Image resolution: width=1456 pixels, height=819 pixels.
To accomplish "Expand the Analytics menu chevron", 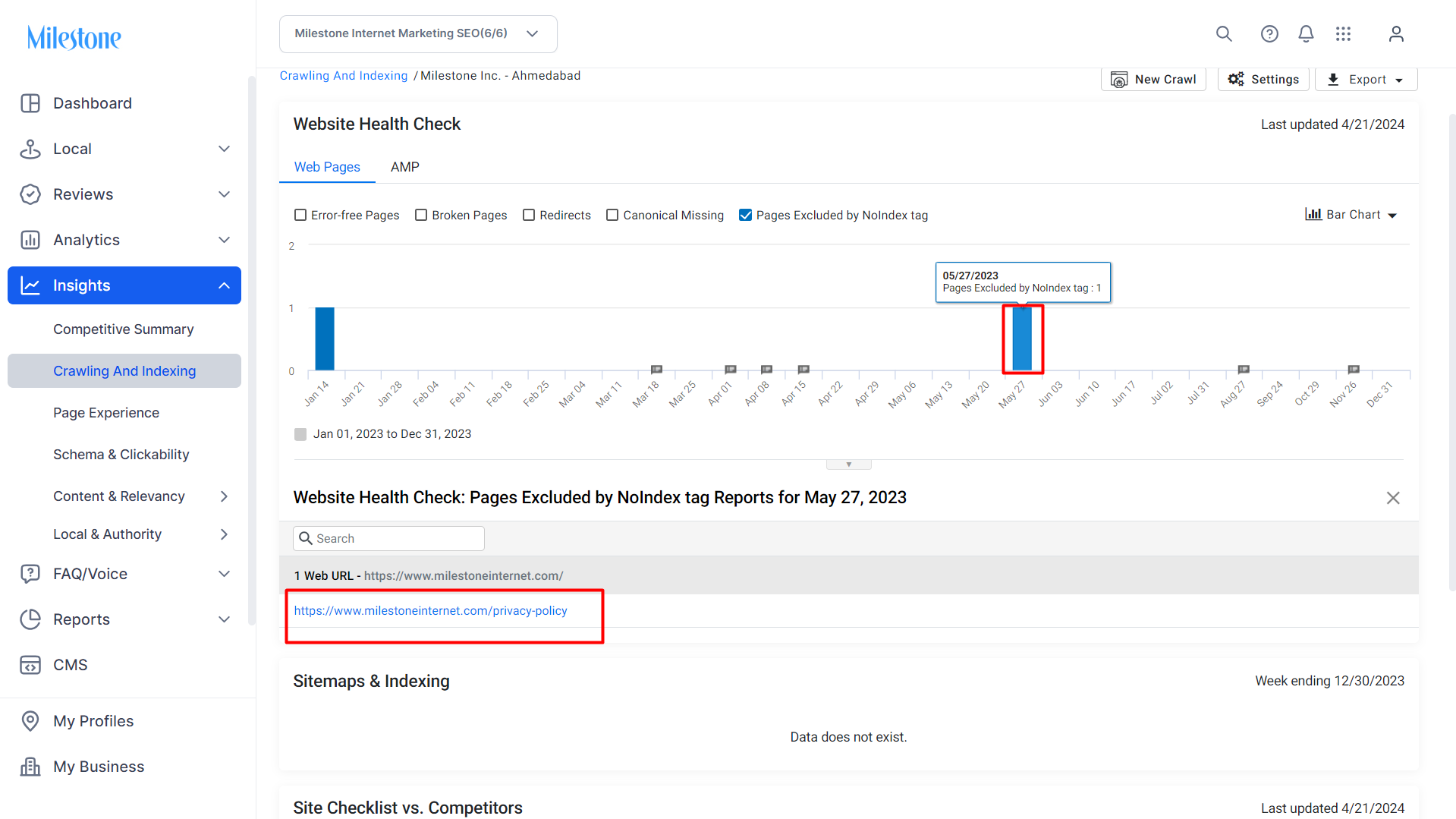I will [224, 240].
